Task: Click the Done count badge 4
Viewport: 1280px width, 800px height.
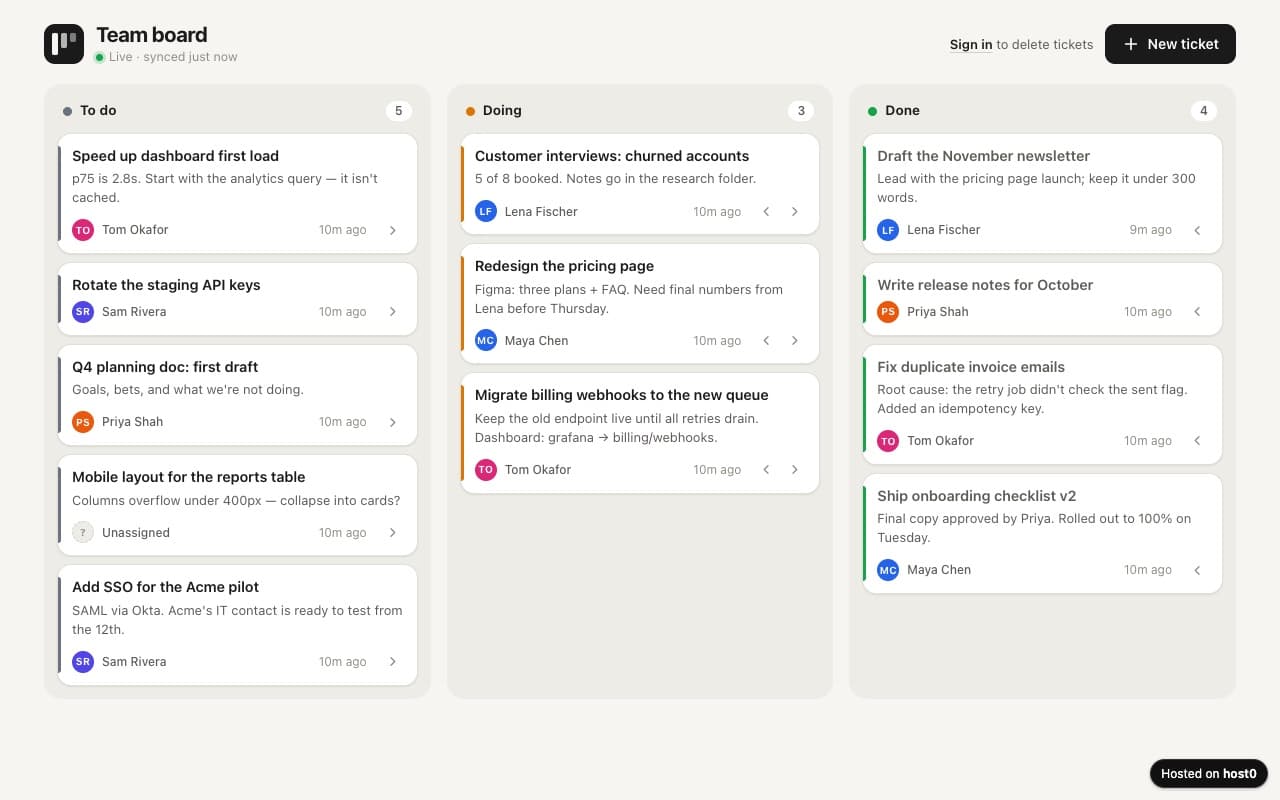Action: coord(1204,111)
